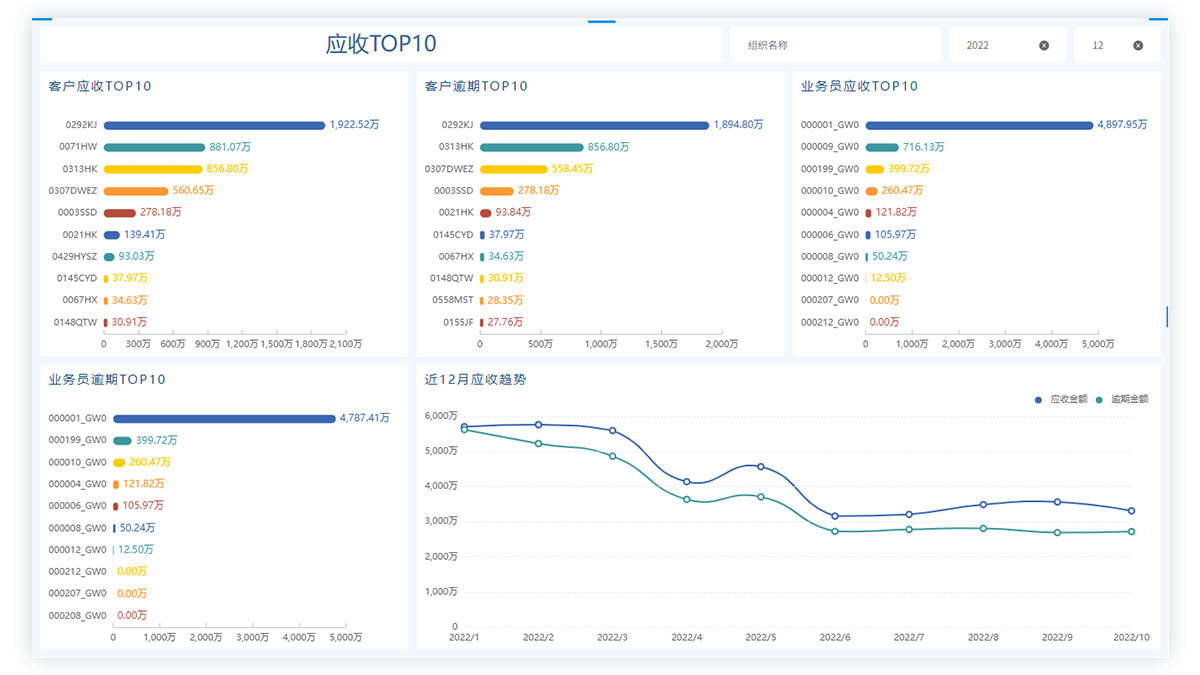Viewport: 1200px width, 675px height.
Task: Click the 000009_GW0 bar showing 716.13万
Action: click(882, 147)
